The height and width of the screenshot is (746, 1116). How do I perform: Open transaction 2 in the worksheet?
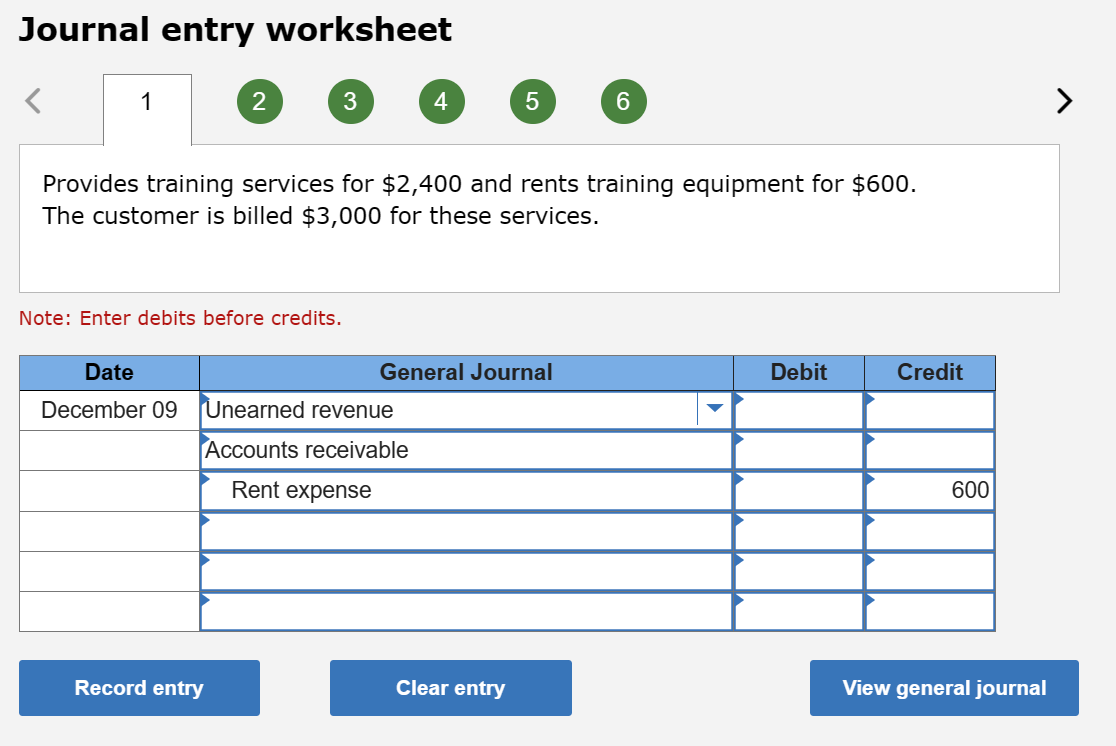tap(259, 101)
